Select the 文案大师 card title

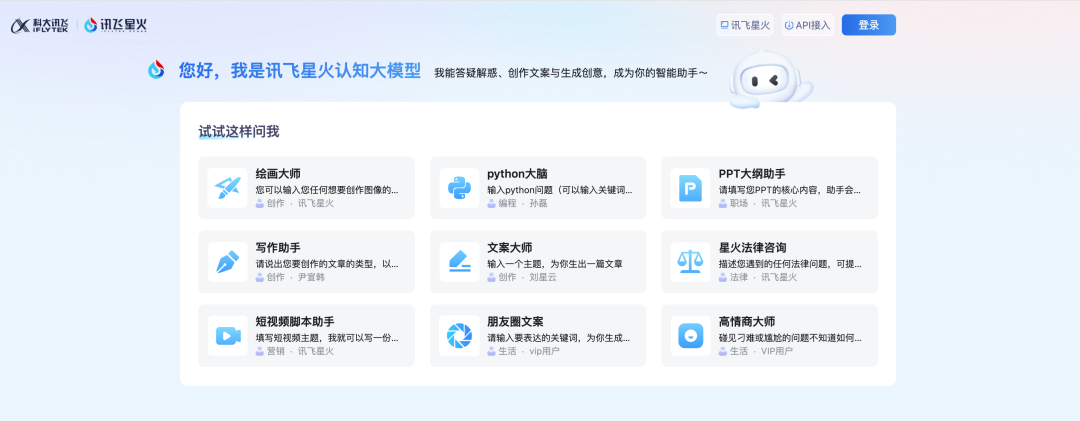coord(510,247)
